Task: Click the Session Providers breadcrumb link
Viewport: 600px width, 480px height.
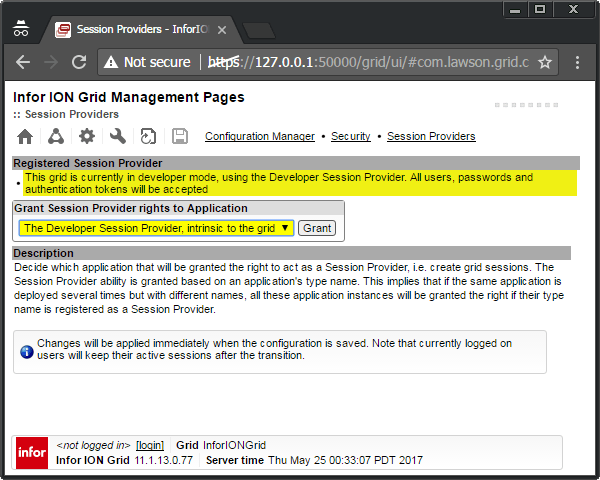Action: click(431, 136)
